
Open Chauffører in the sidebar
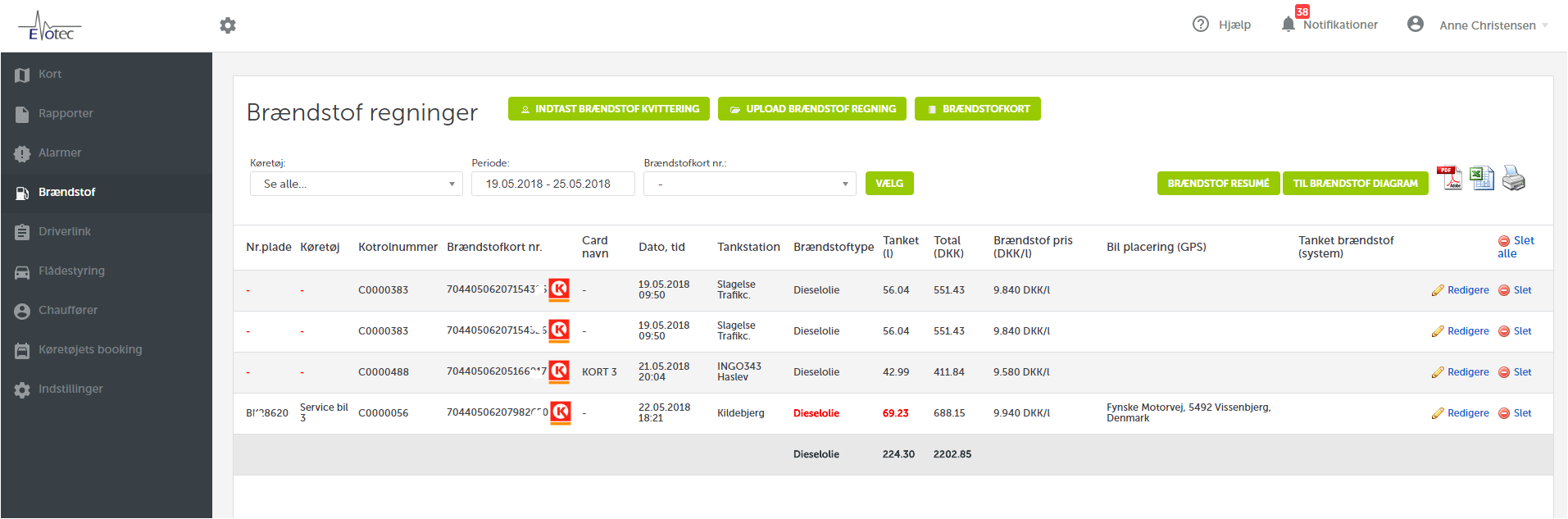pos(107,310)
